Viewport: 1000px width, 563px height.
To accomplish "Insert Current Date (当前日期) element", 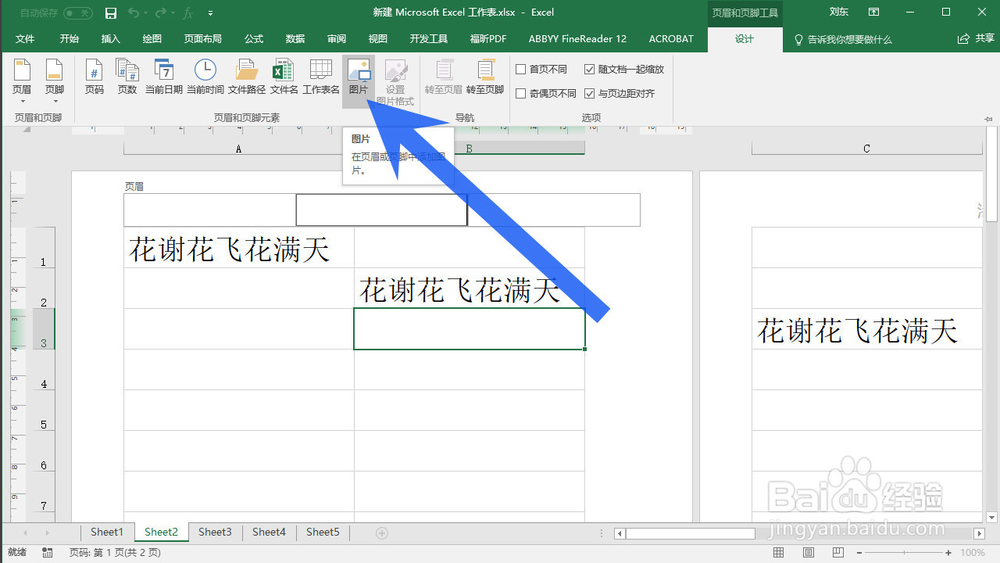I will [164, 77].
